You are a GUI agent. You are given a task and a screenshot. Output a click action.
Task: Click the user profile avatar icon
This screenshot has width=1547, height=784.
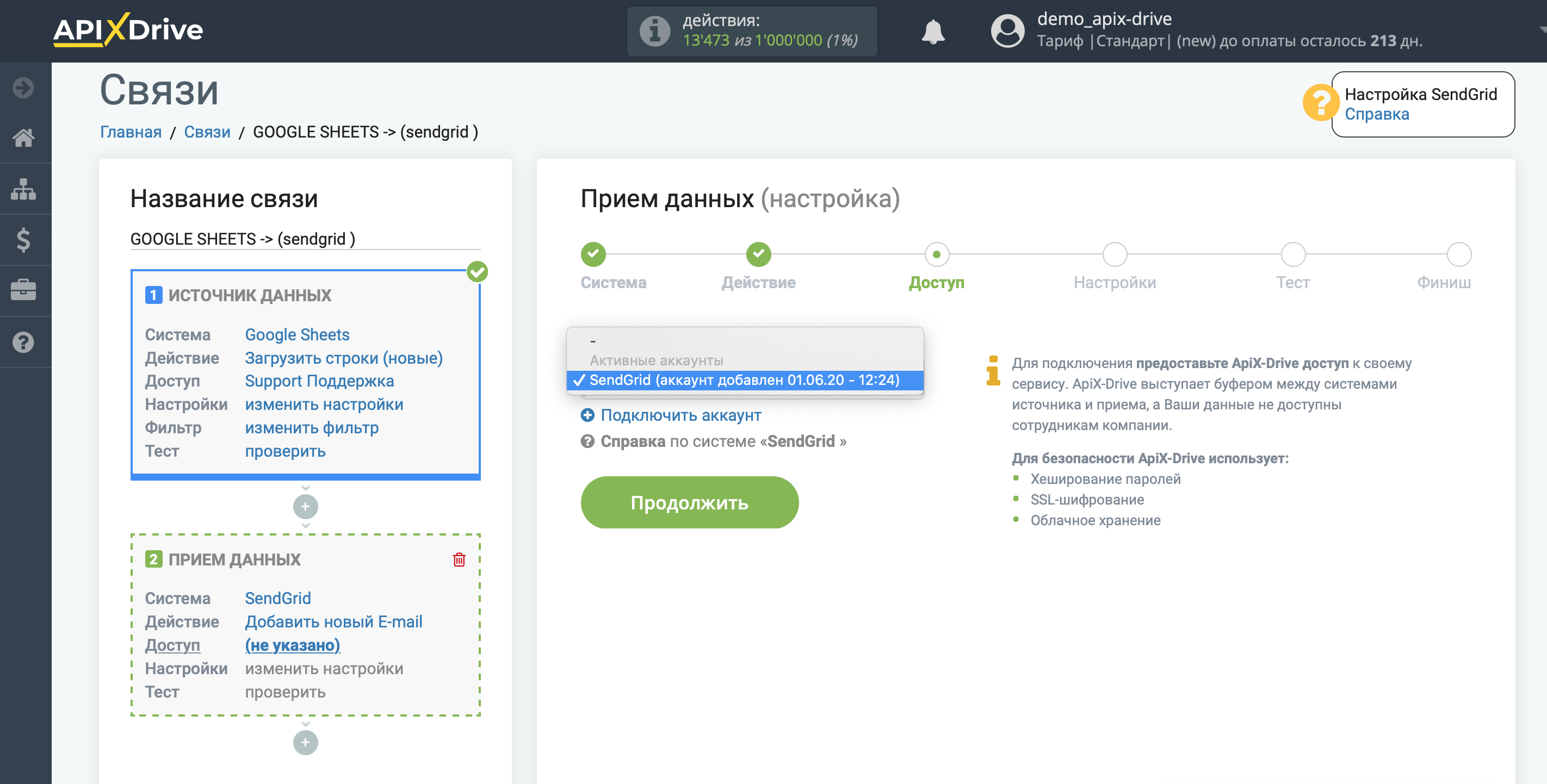click(1008, 31)
